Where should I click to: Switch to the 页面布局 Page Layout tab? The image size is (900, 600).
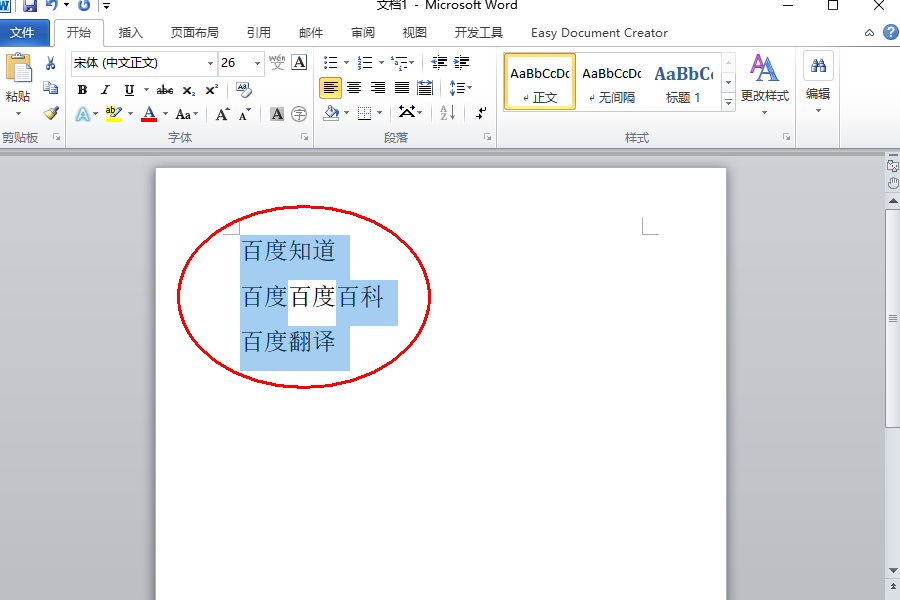point(195,33)
